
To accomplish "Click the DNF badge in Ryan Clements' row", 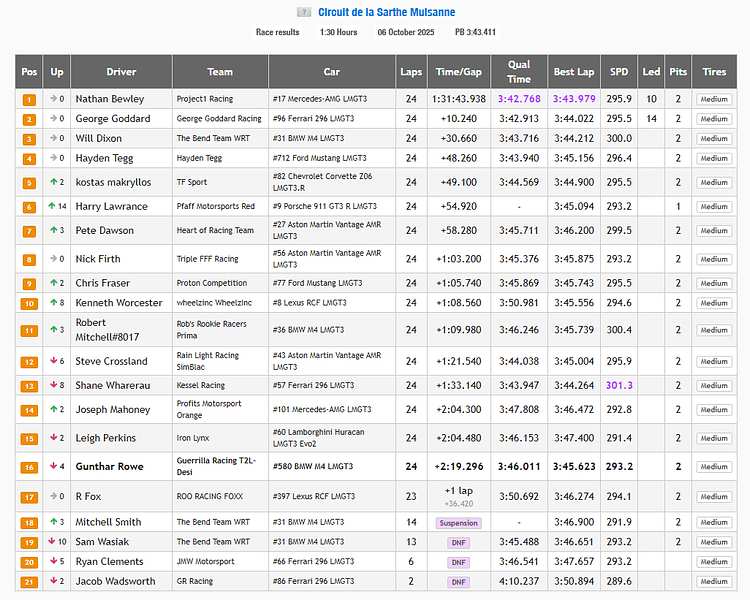I will (x=459, y=562).
